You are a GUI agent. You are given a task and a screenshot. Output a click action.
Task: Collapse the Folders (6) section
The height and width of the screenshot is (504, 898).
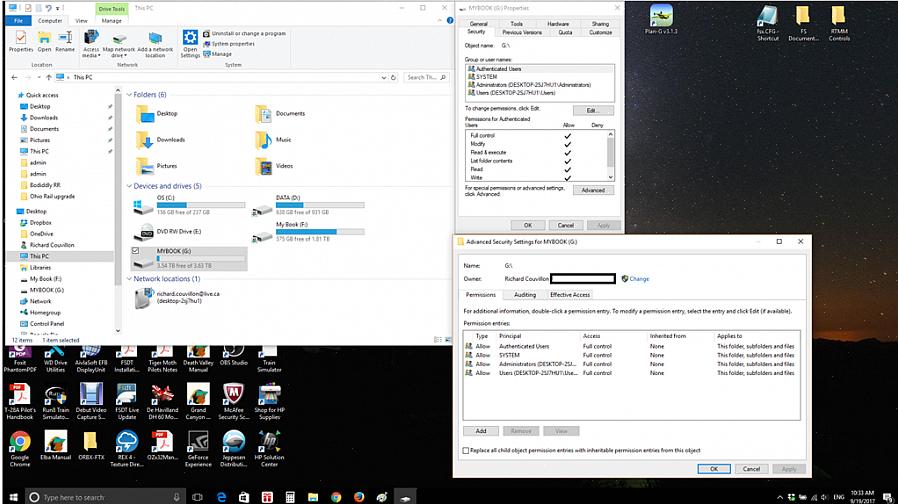coord(130,95)
